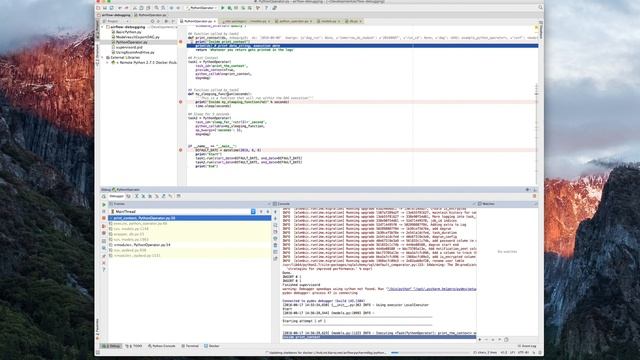Open Debug panel gear settings icon
640x360 pixels.
point(527,190)
